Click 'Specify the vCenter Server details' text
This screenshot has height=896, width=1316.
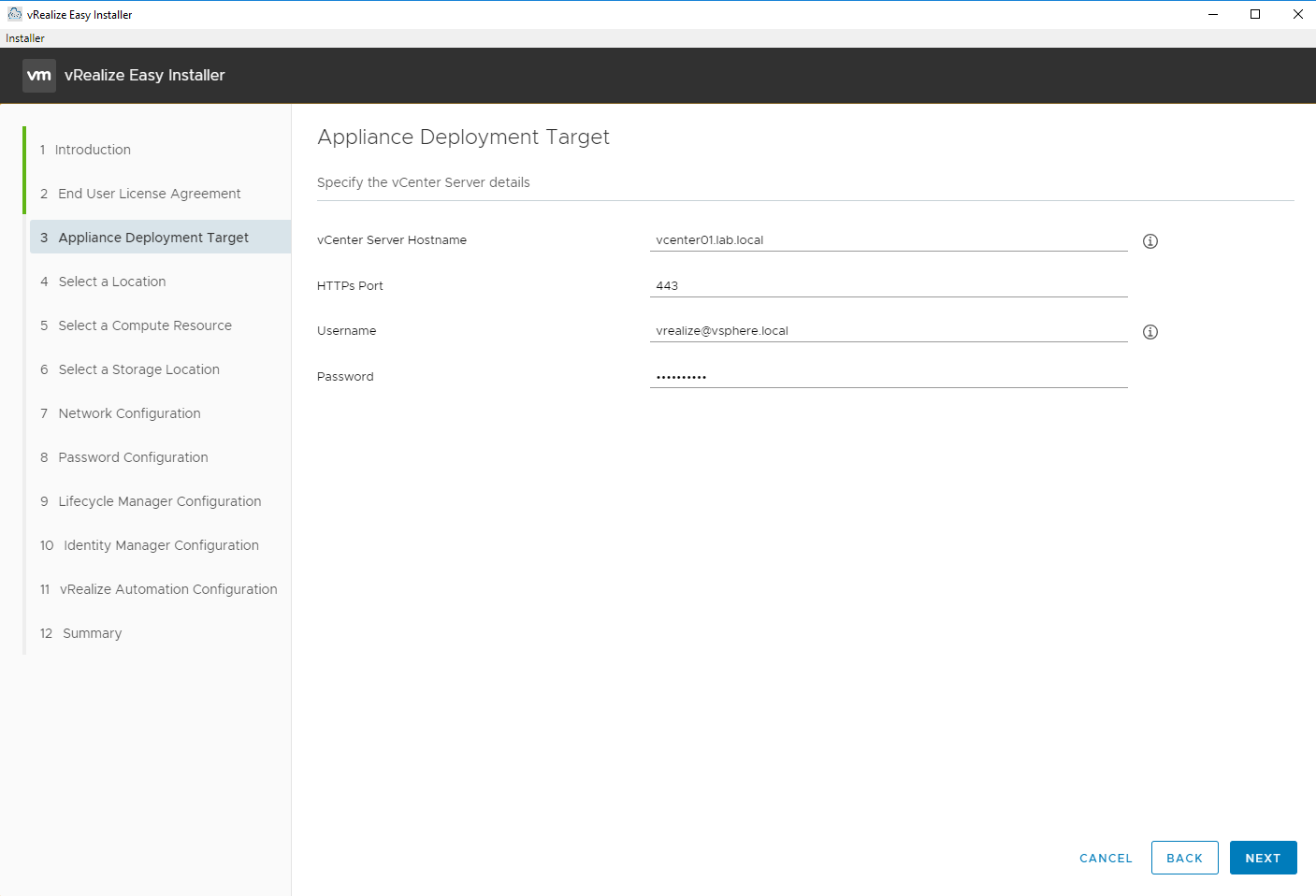pos(423,182)
